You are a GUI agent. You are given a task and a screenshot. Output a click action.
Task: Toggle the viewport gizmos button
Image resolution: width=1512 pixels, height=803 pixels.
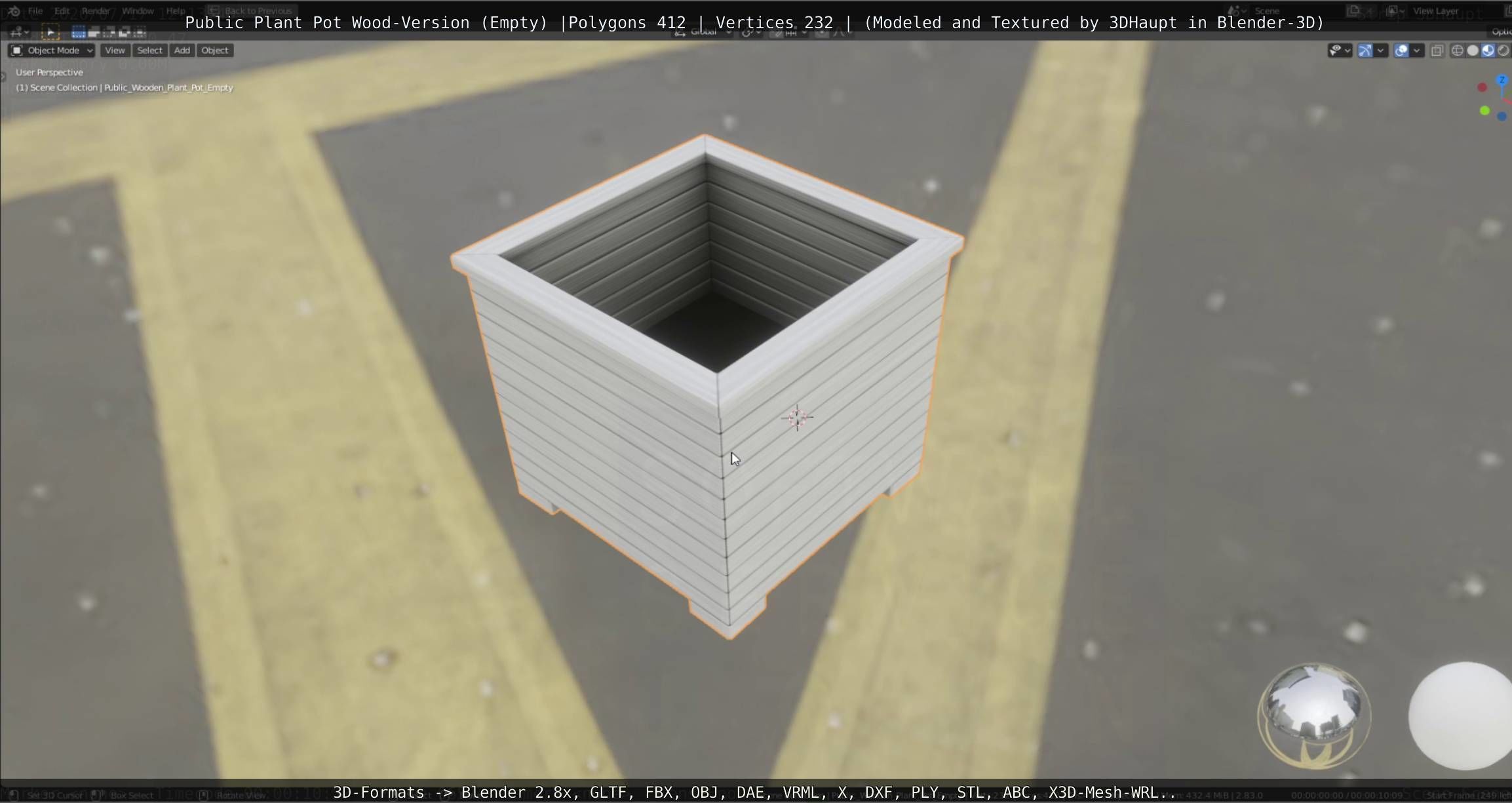pos(1365,50)
